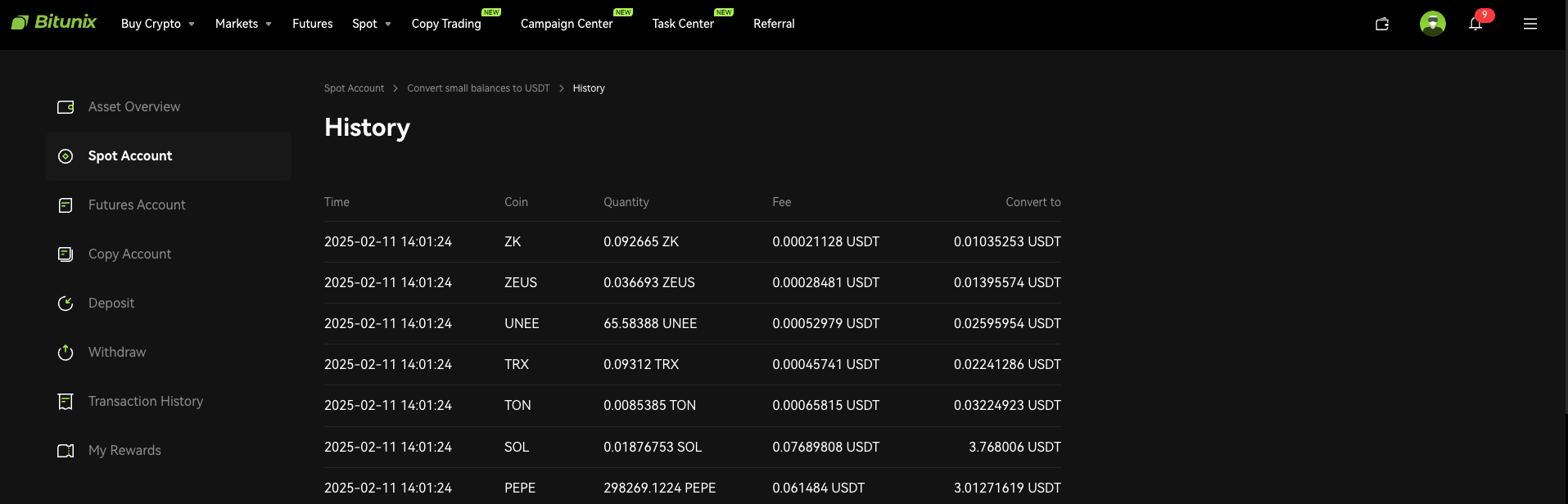The height and width of the screenshot is (504, 1568).
Task: Open the Futures menu item
Action: [x=312, y=24]
